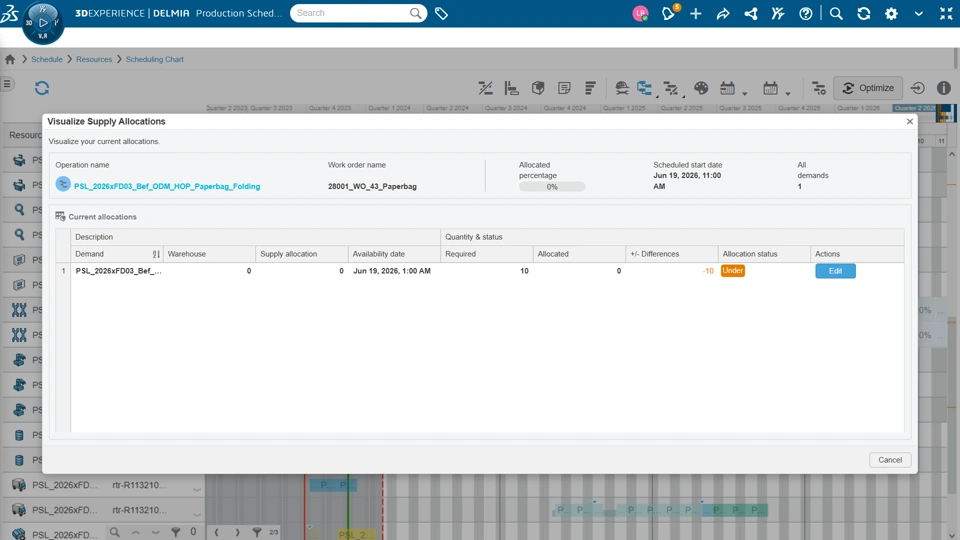The height and width of the screenshot is (540, 960).
Task: Go to the Schedule breadcrumb
Action: point(47,59)
